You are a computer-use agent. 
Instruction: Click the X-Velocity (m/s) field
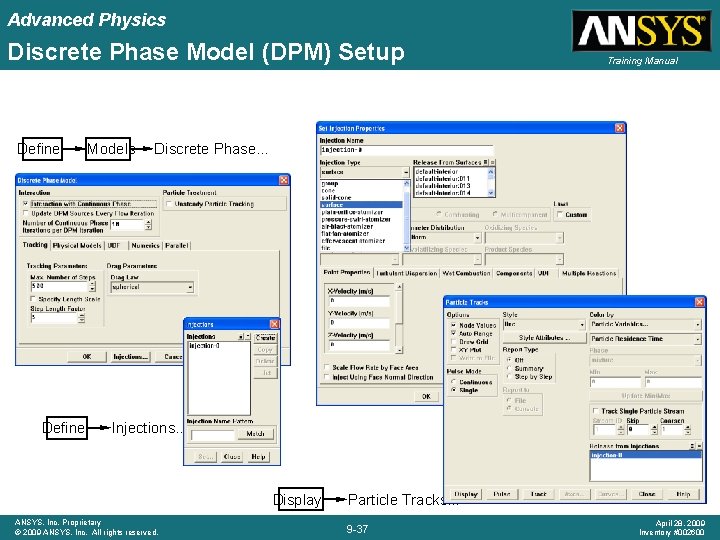pyautogui.click(x=359, y=301)
